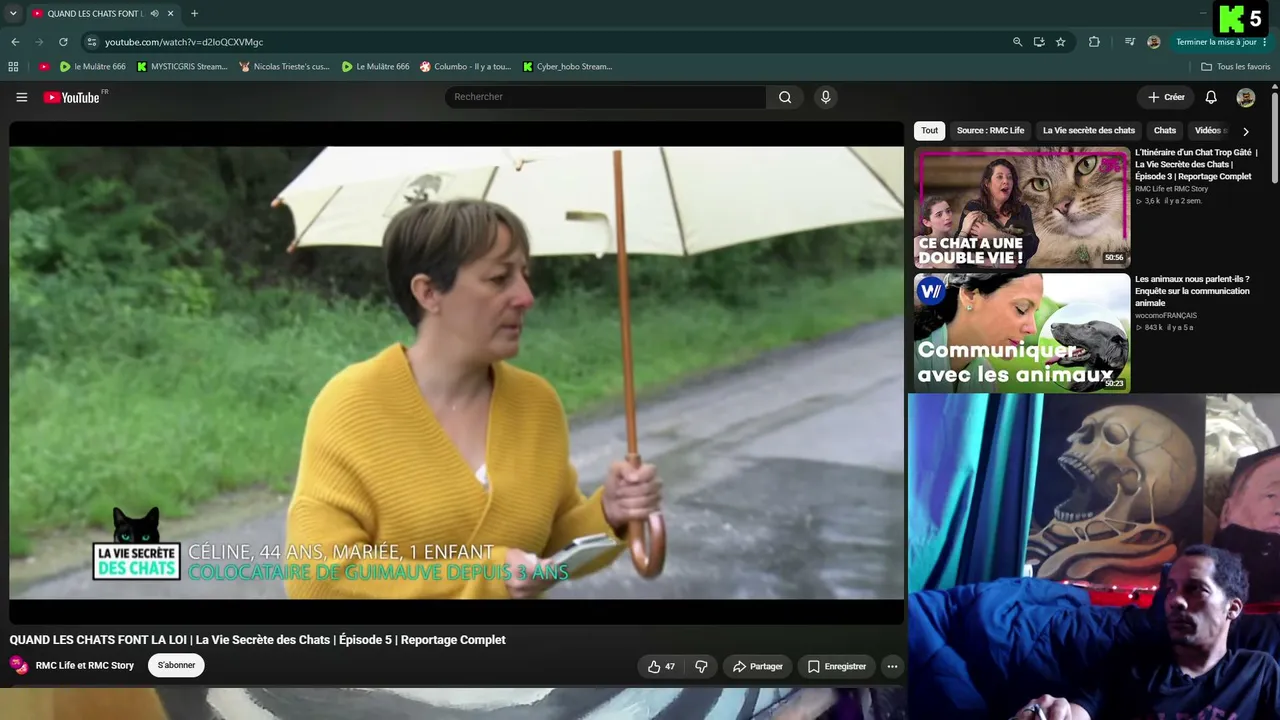Viewport: 1280px width, 720px height.
Task: Open the browser extensions puzzle icon
Action: click(1094, 42)
